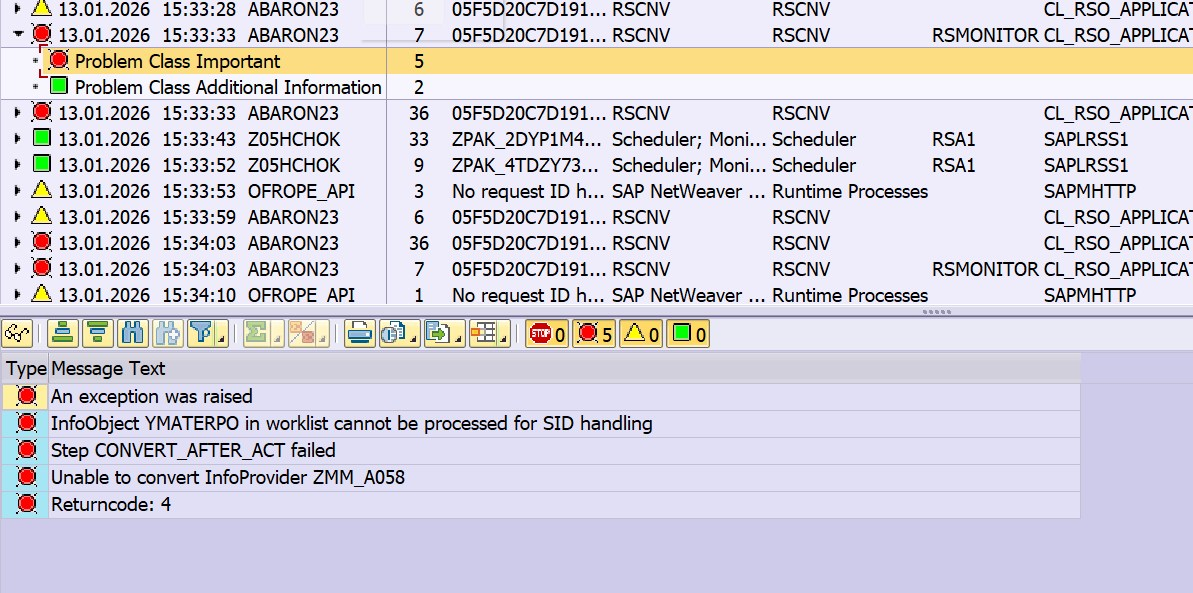The height and width of the screenshot is (593, 1193).
Task: Expand the OFROPE_API log at 15:33:53
Action: click(x=17, y=191)
